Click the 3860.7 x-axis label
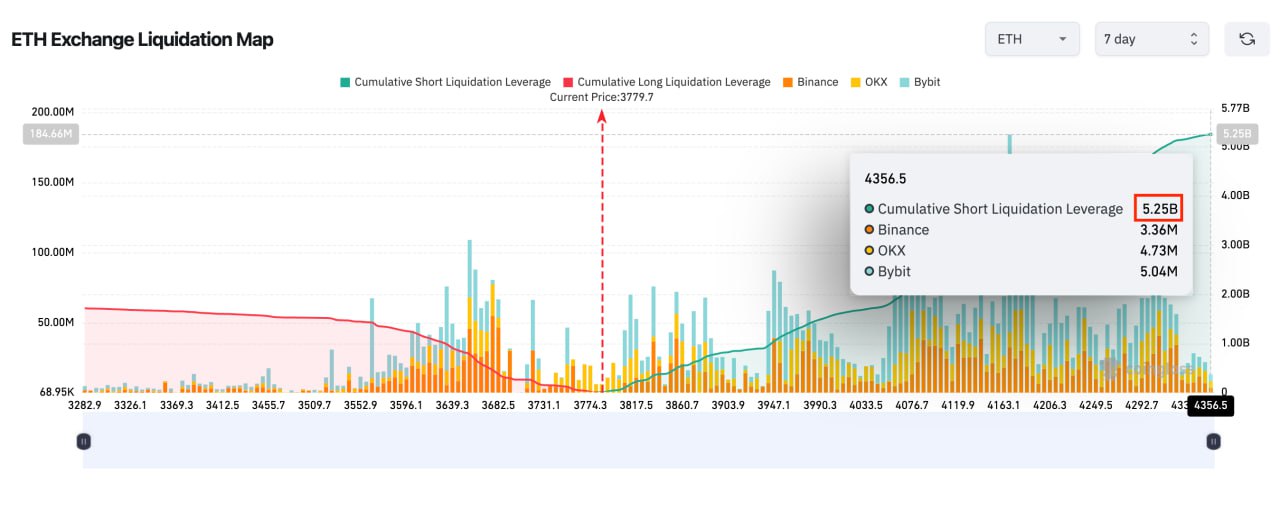The width and height of the screenshot is (1280, 509). tap(682, 405)
